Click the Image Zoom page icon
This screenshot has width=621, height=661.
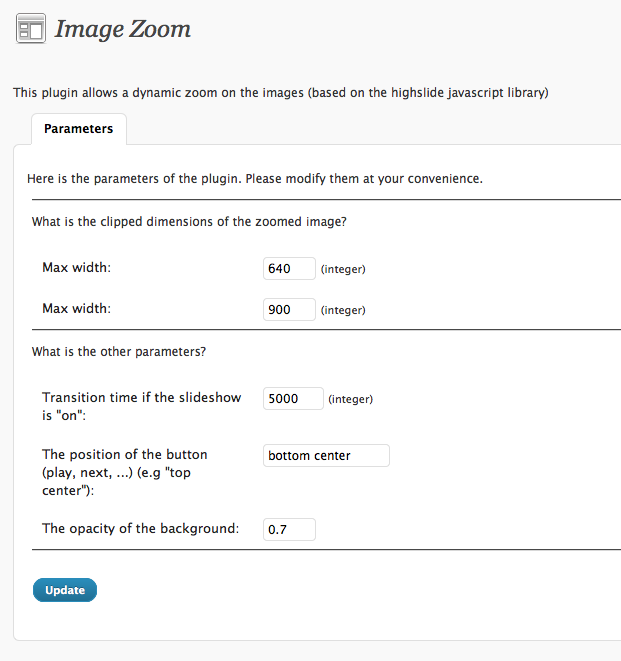[31, 28]
